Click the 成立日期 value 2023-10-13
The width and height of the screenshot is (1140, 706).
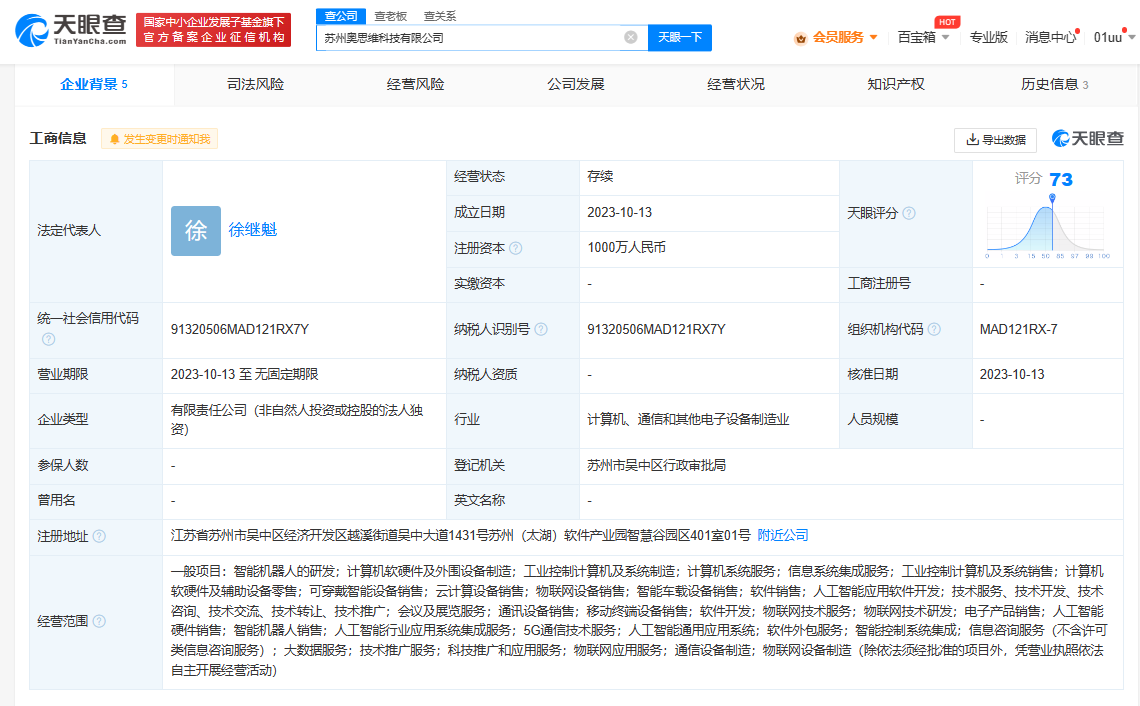click(x=619, y=212)
